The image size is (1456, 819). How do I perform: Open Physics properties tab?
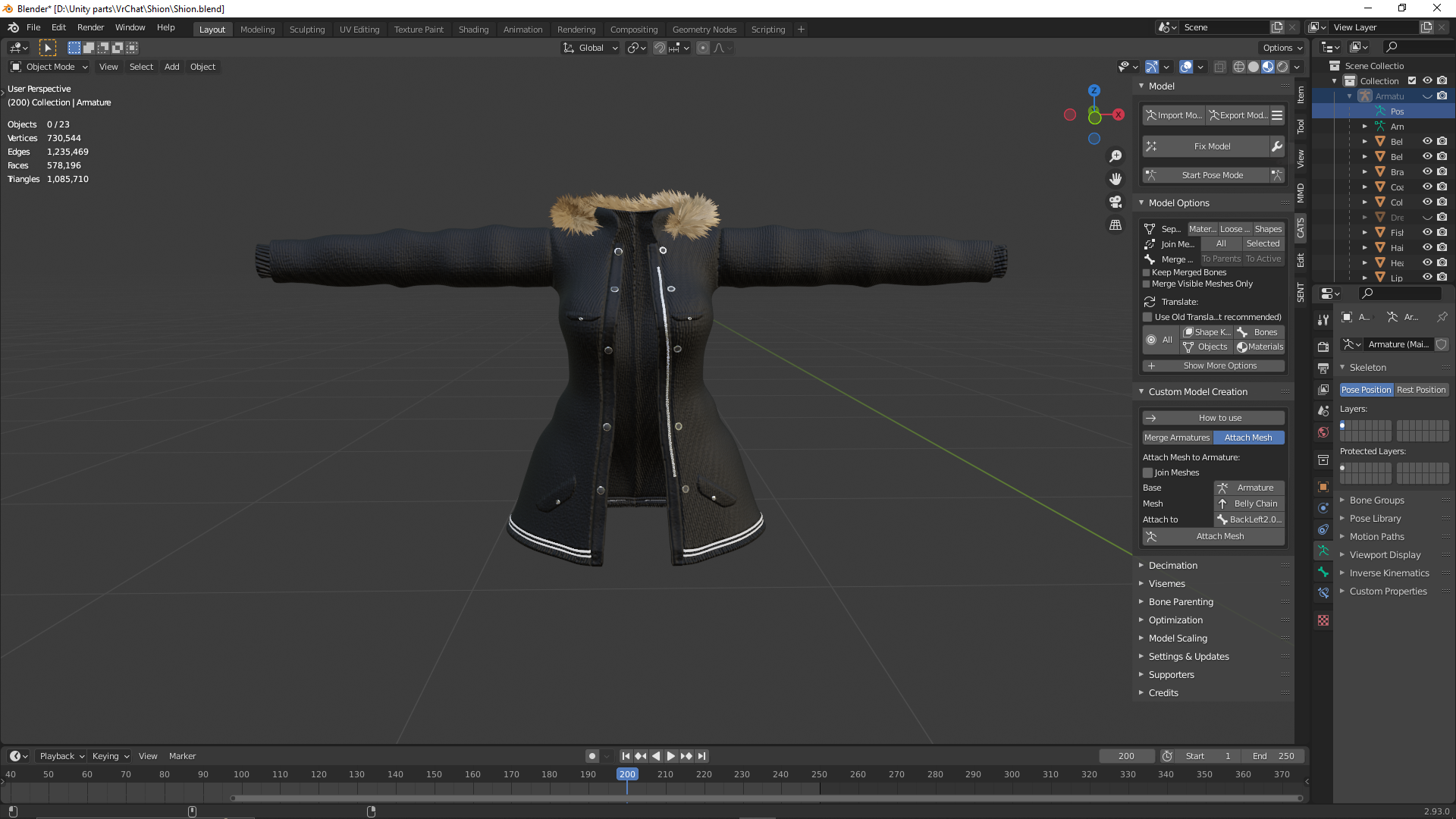(x=1323, y=508)
